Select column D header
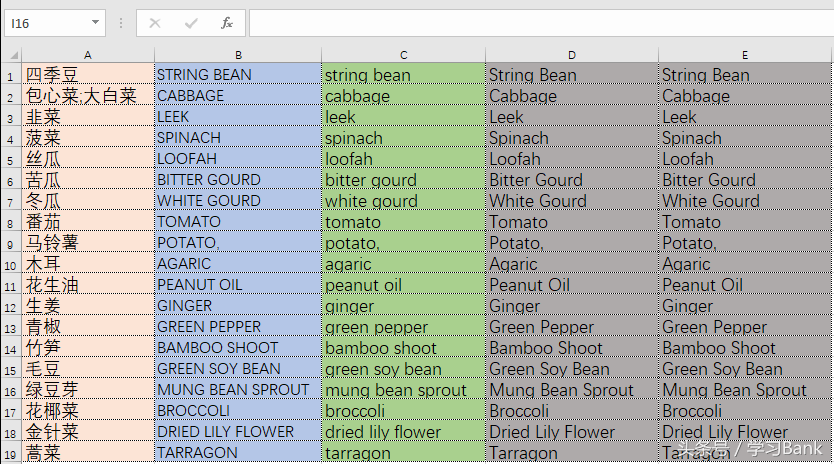Screen dimensions: 834x464 (572, 55)
